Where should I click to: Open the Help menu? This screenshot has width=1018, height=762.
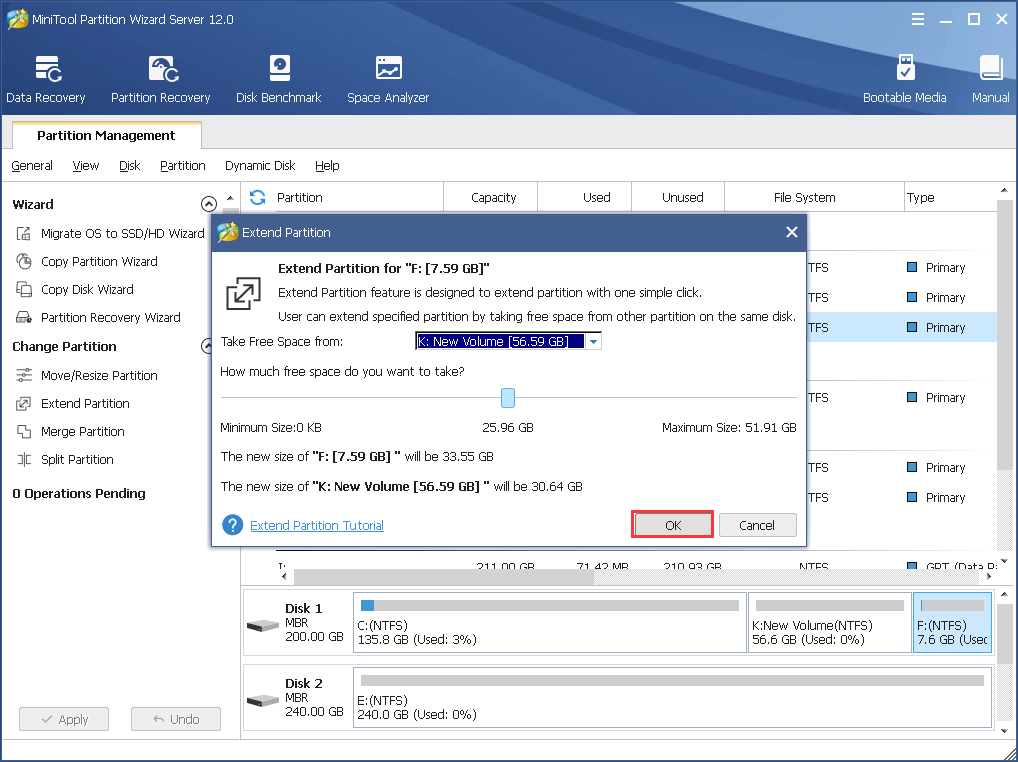(327, 166)
